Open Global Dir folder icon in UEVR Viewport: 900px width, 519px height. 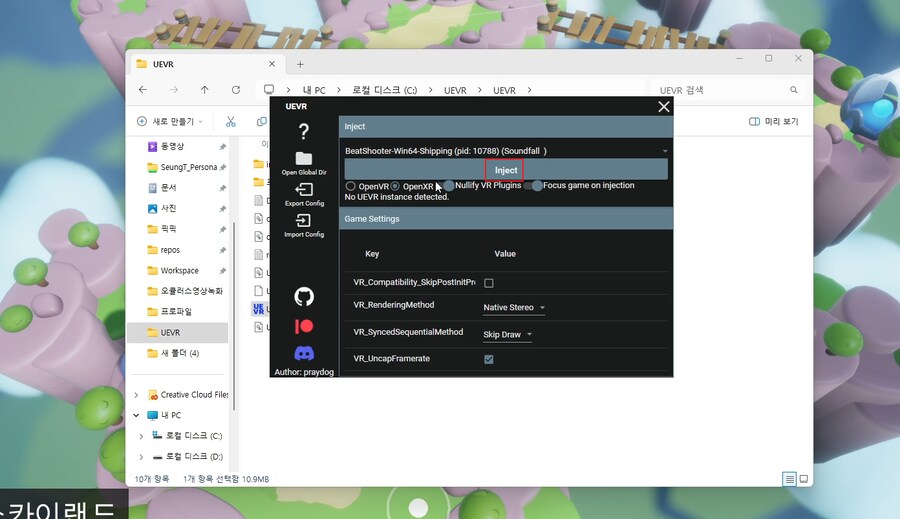[304, 158]
